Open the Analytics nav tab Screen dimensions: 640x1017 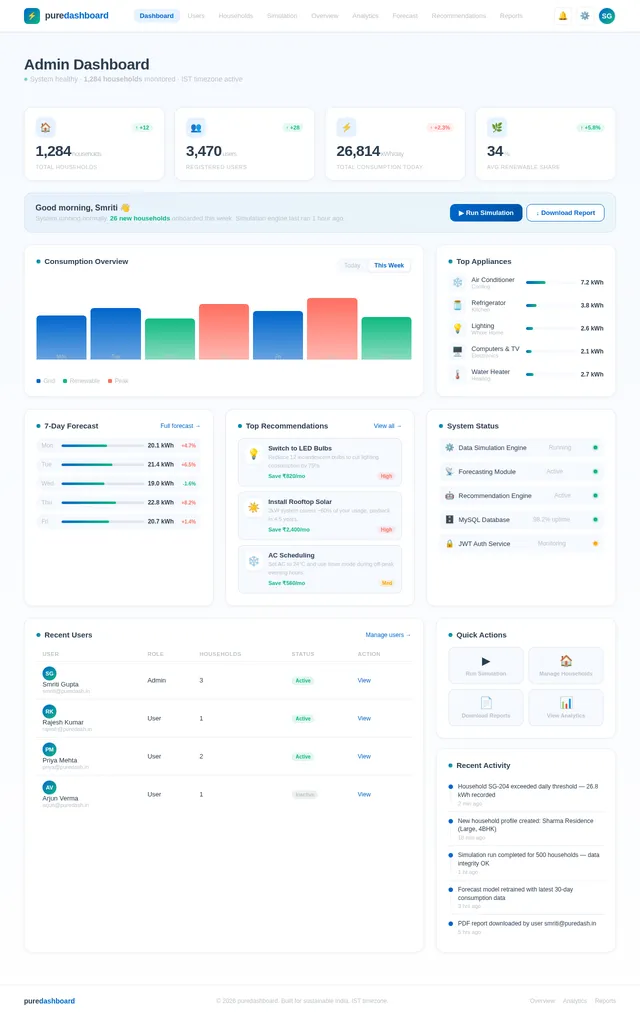pos(365,16)
